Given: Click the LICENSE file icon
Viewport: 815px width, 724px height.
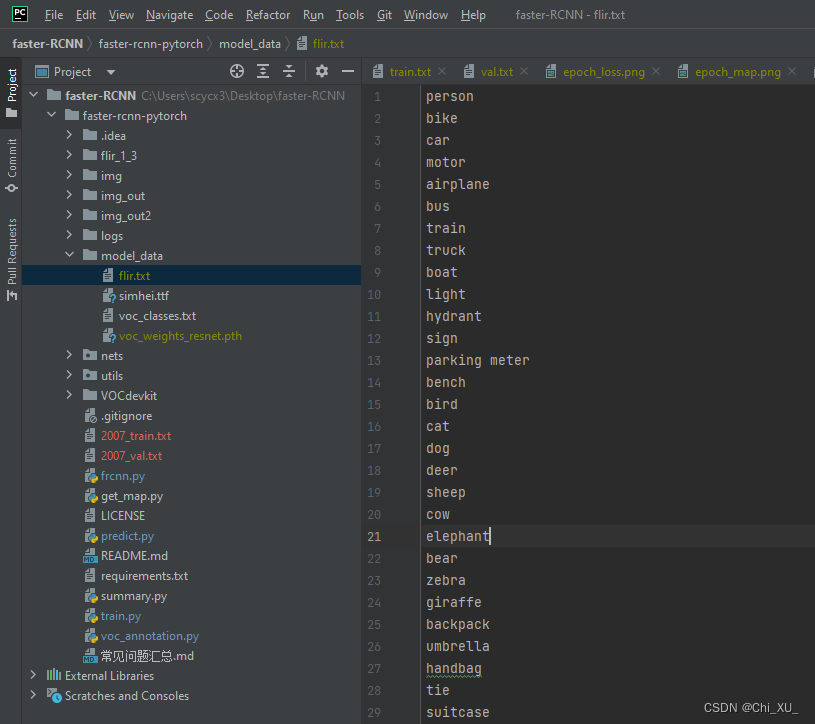Looking at the screenshot, I should pyautogui.click(x=90, y=516).
